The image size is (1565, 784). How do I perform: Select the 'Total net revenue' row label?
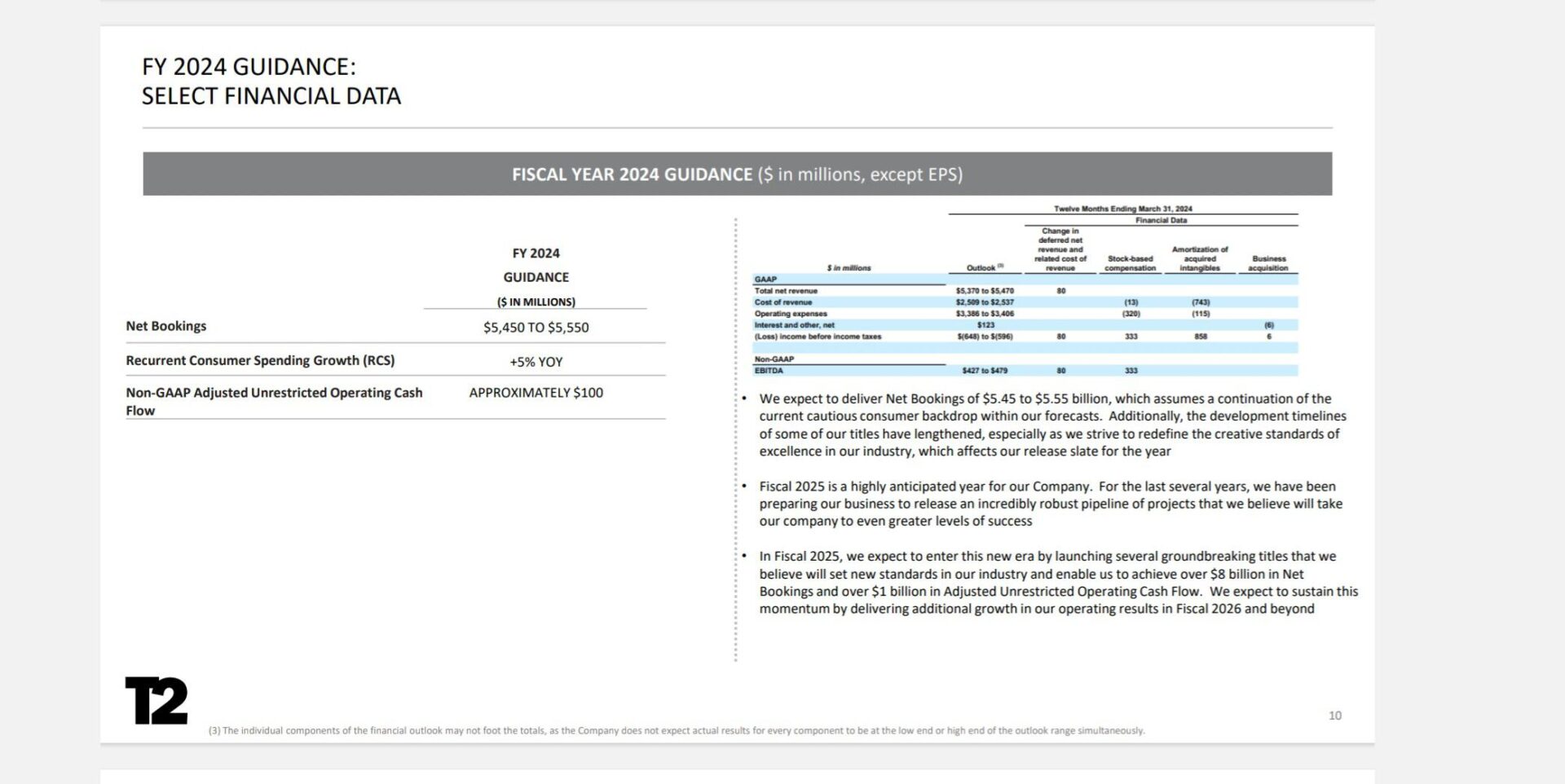786,291
